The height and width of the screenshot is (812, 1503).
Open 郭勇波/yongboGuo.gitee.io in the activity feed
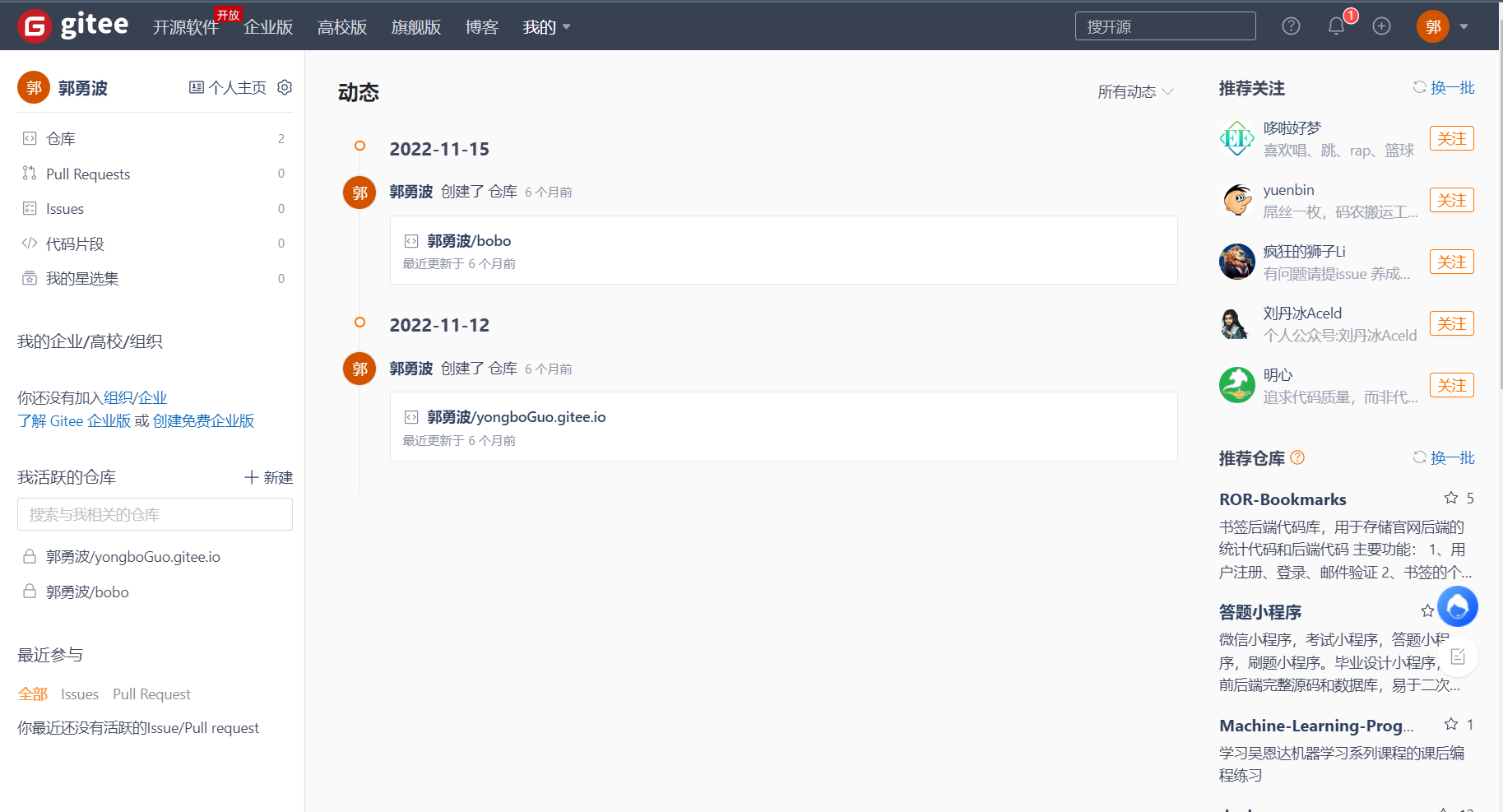coord(517,417)
